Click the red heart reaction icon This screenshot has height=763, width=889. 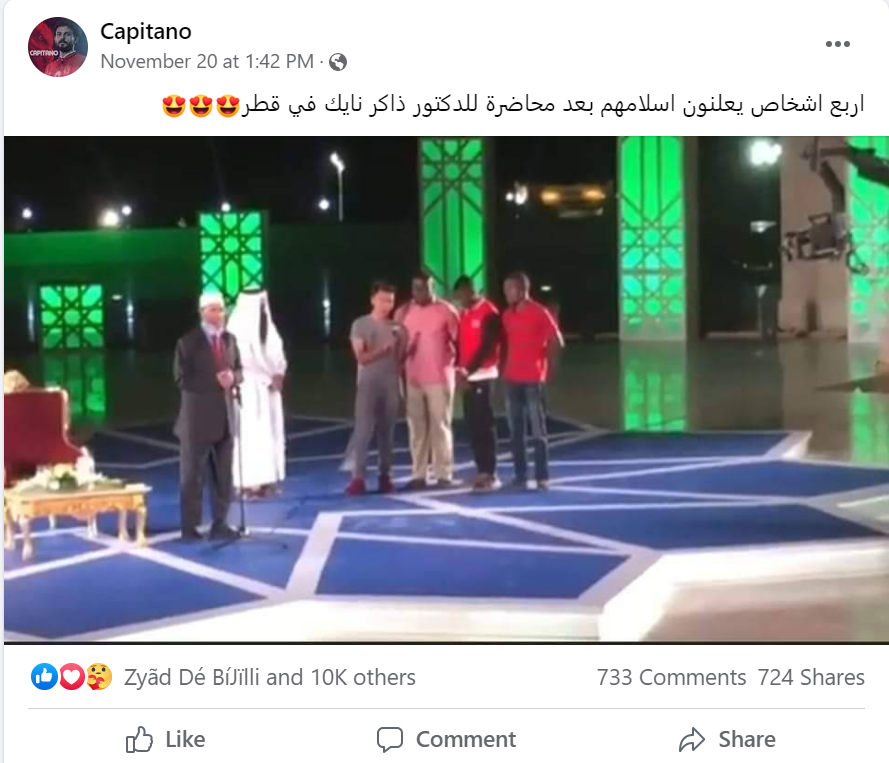click(x=71, y=676)
